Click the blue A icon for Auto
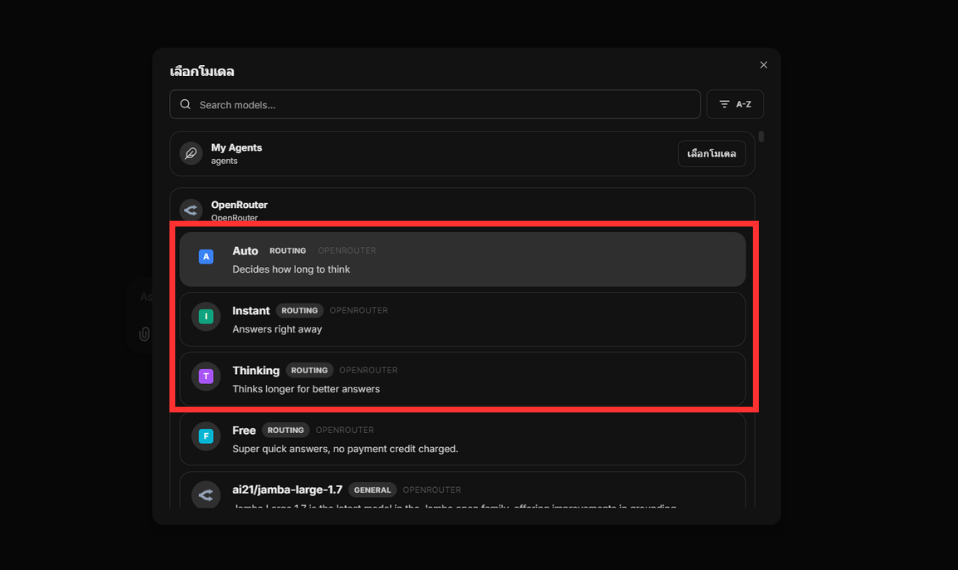 tap(206, 257)
